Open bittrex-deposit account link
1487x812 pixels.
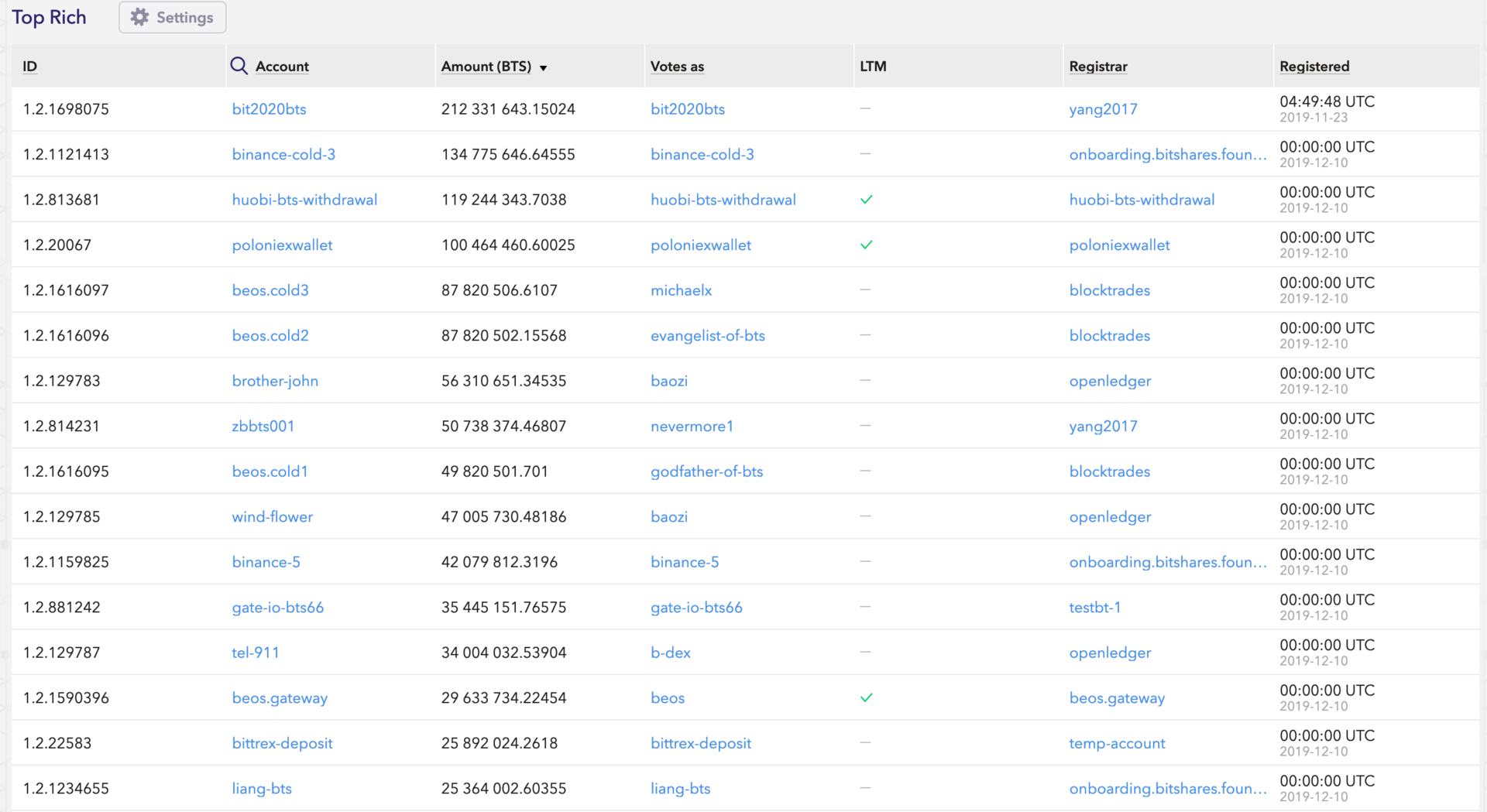pyautogui.click(x=282, y=743)
